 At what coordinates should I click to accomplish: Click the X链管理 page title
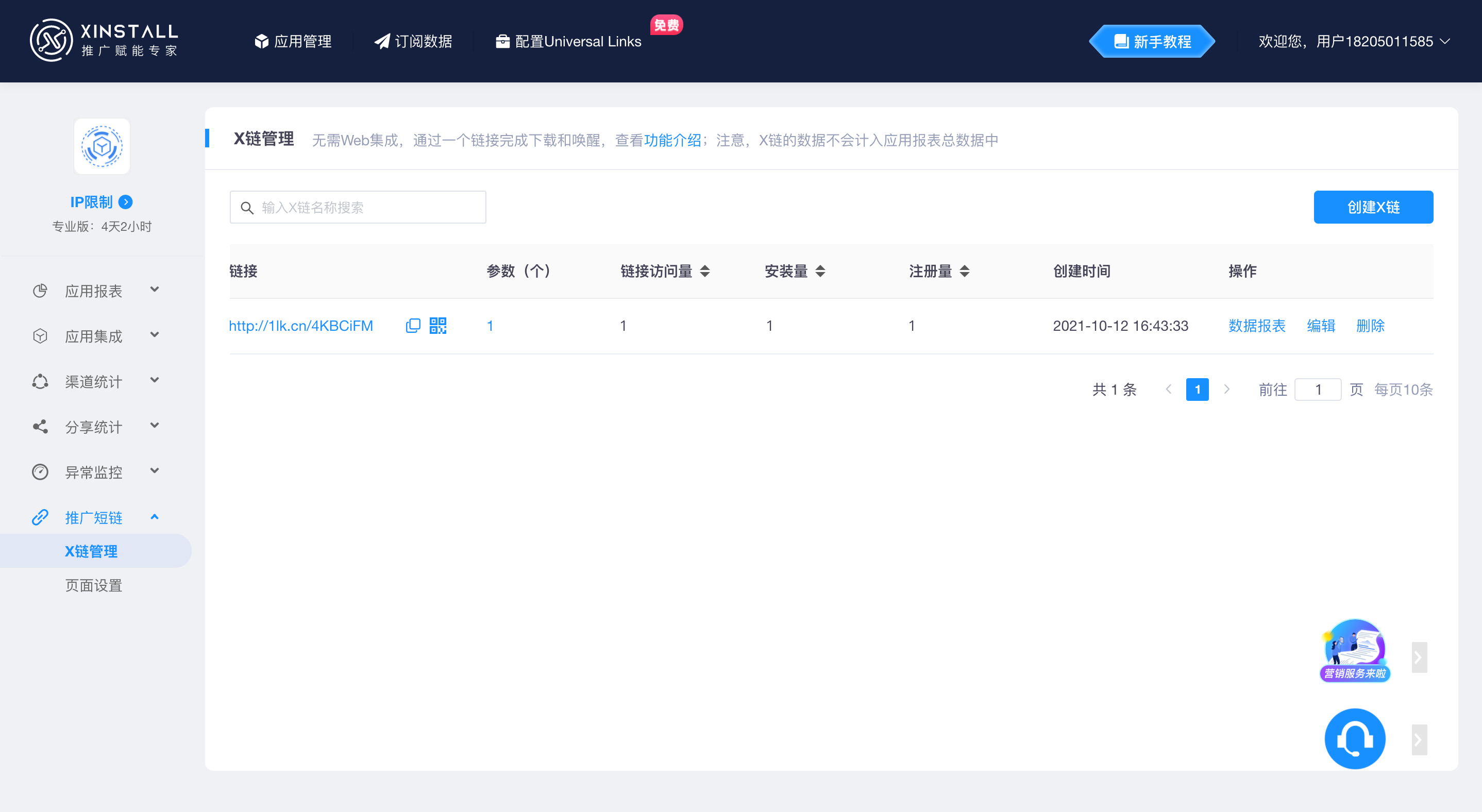[x=263, y=139]
